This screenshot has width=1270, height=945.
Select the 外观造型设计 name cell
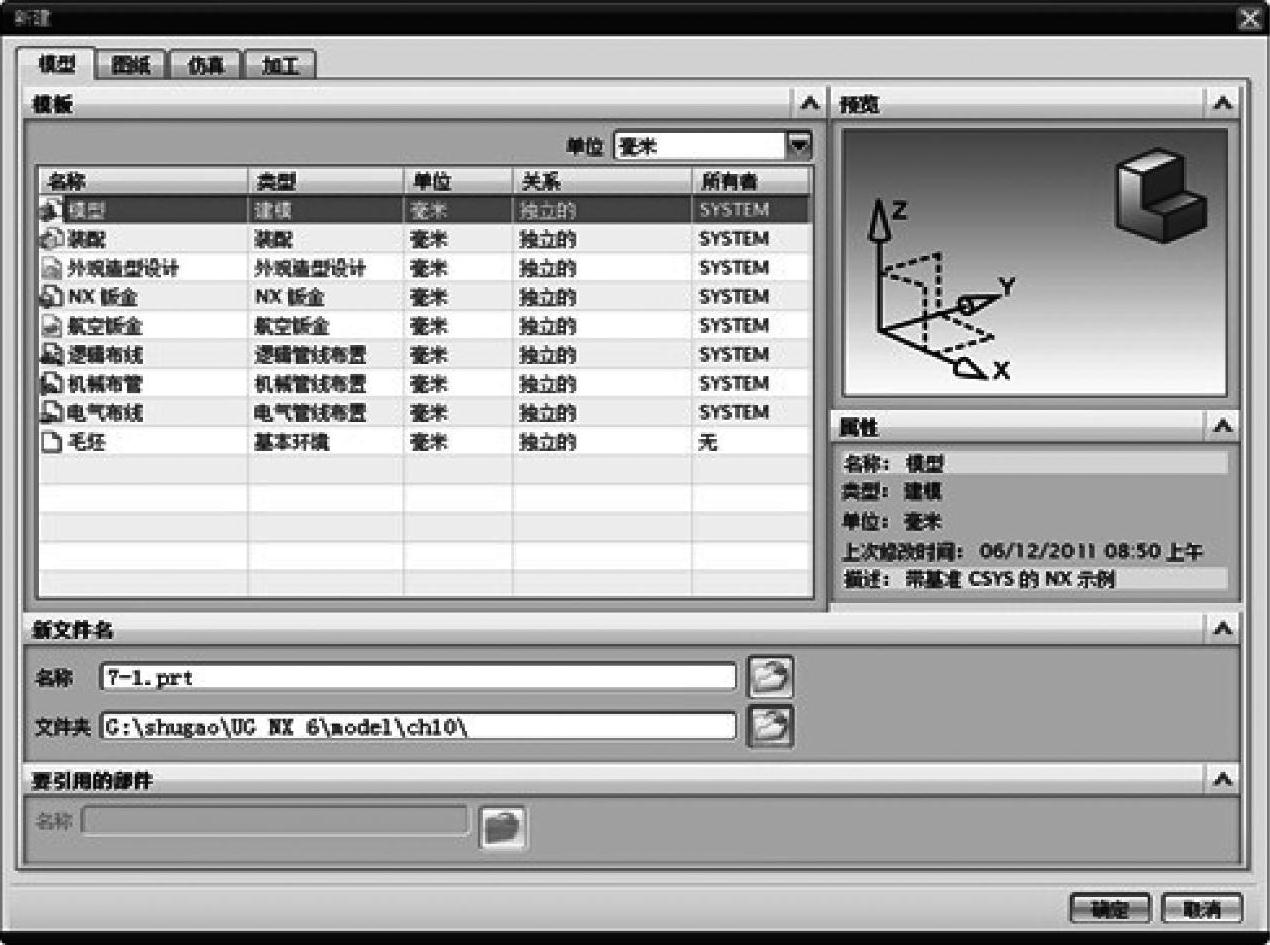coord(124,269)
